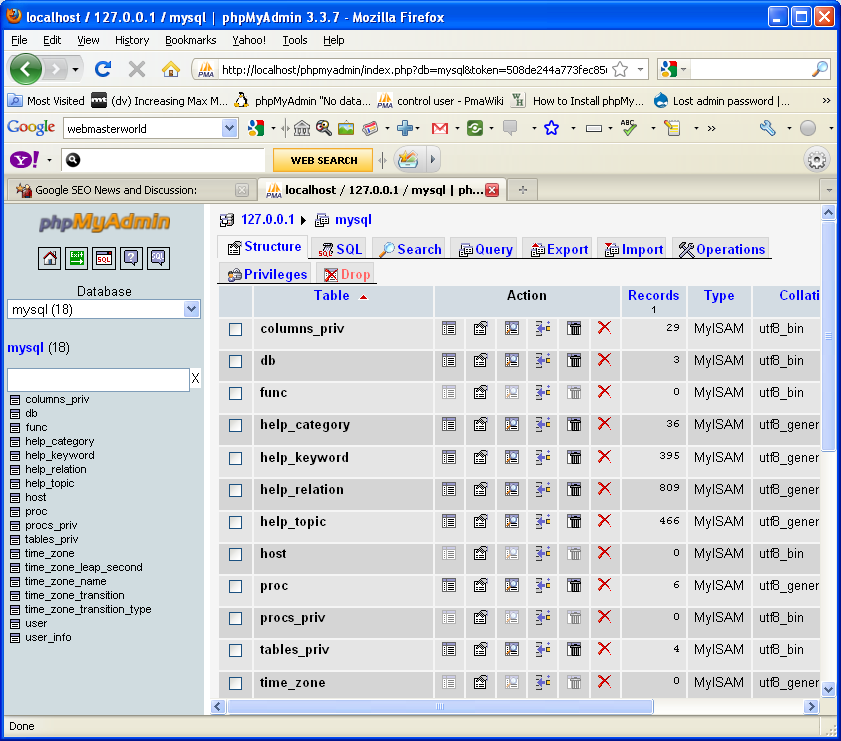Image resolution: width=841 pixels, height=741 pixels.
Task: Click the Insert icon for help_topic row
Action: click(543, 521)
